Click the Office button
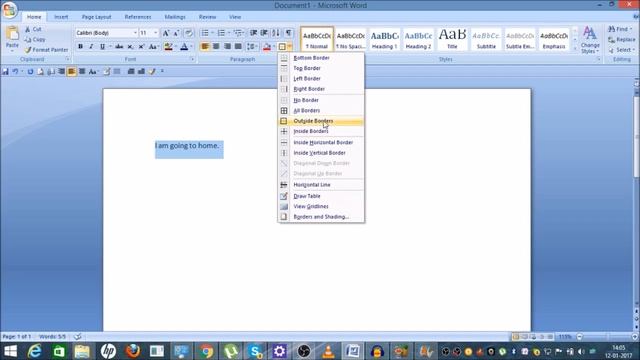The width and height of the screenshot is (640, 360). (x=9, y=10)
